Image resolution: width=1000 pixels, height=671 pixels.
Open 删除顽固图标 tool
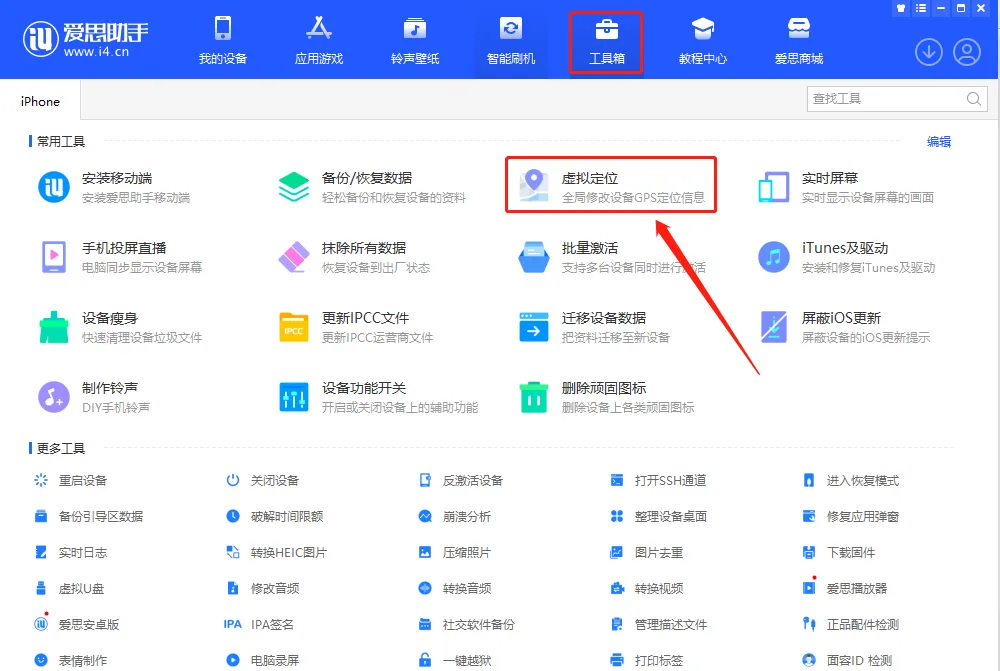click(x=606, y=397)
